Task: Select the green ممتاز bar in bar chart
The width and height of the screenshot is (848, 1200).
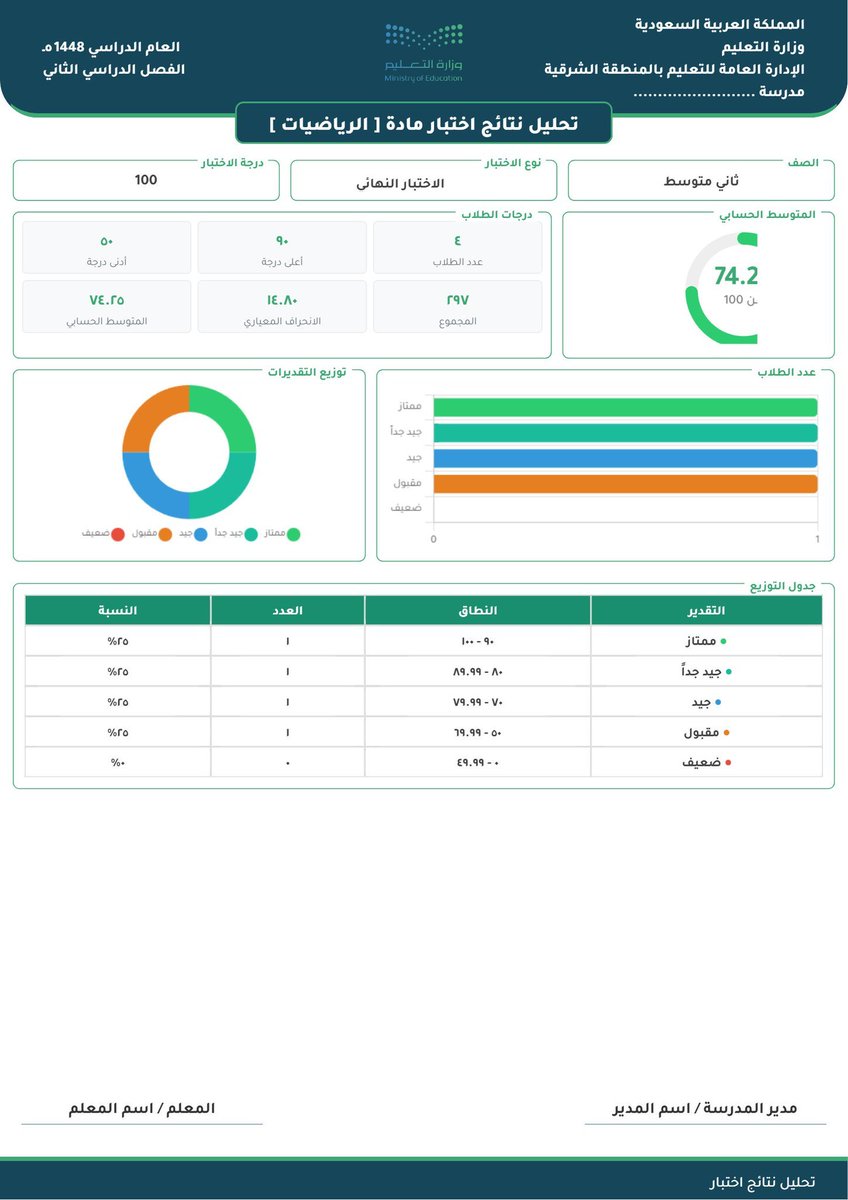Action: point(625,407)
